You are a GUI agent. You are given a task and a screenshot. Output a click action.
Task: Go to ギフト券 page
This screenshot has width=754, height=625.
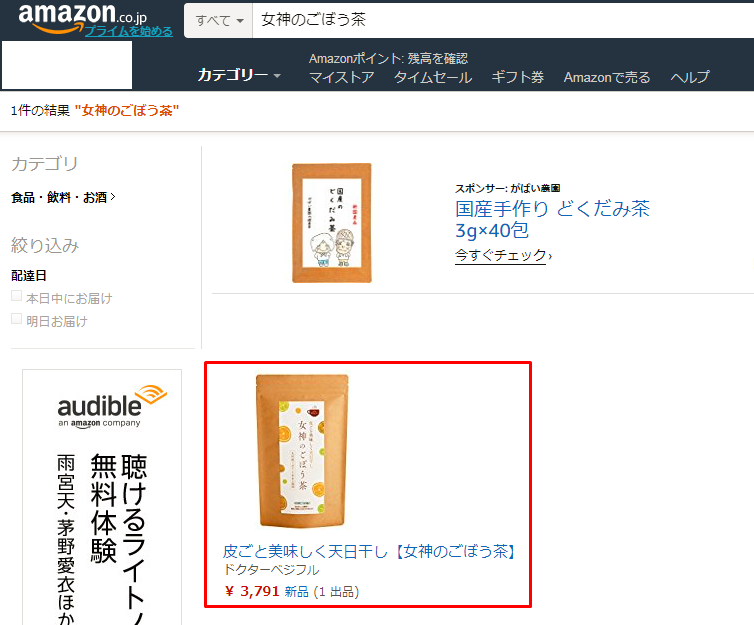click(x=517, y=77)
